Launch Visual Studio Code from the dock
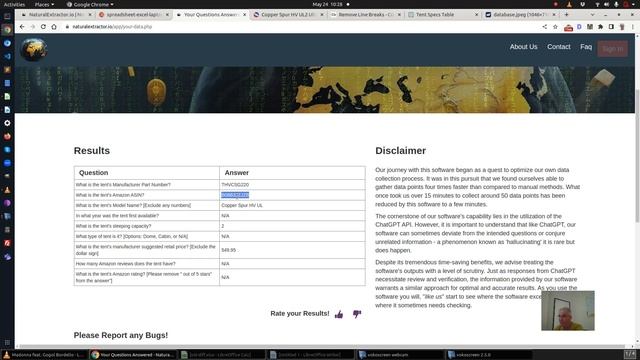Image resolution: width=640 pixels, height=360 pixels. point(7,56)
